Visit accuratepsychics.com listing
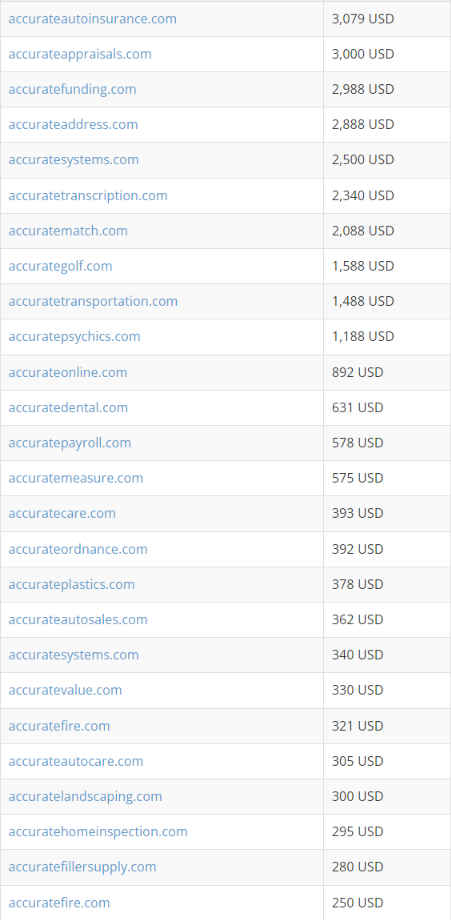Viewport: 451px width, 920px height. [74, 336]
